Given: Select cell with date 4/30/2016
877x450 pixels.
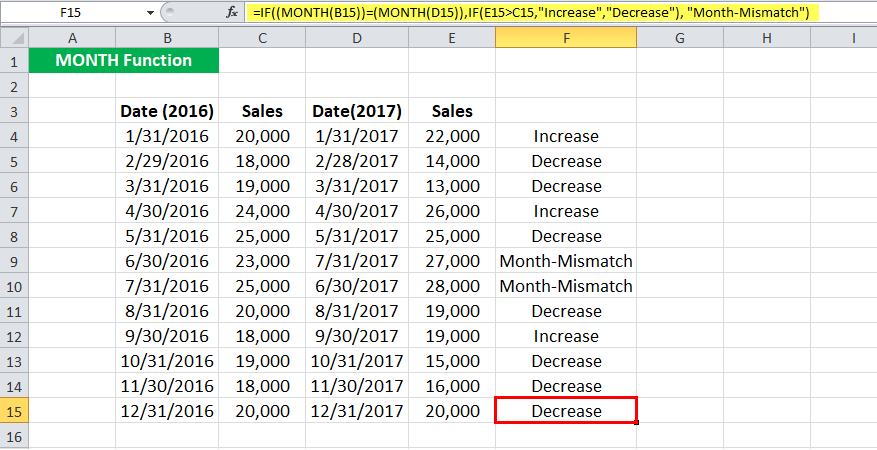Looking at the screenshot, I should [167, 211].
